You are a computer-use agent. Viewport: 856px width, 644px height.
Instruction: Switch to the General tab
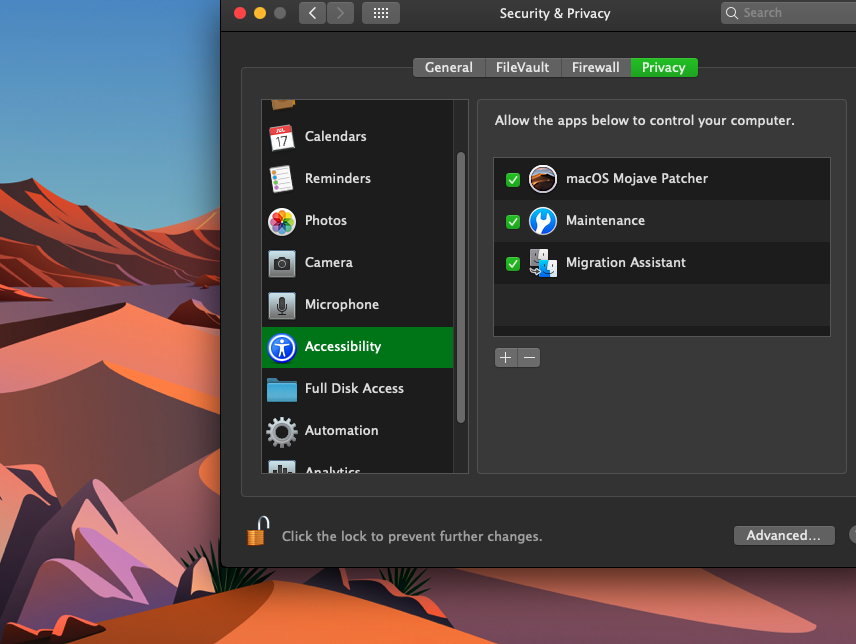[x=449, y=68]
